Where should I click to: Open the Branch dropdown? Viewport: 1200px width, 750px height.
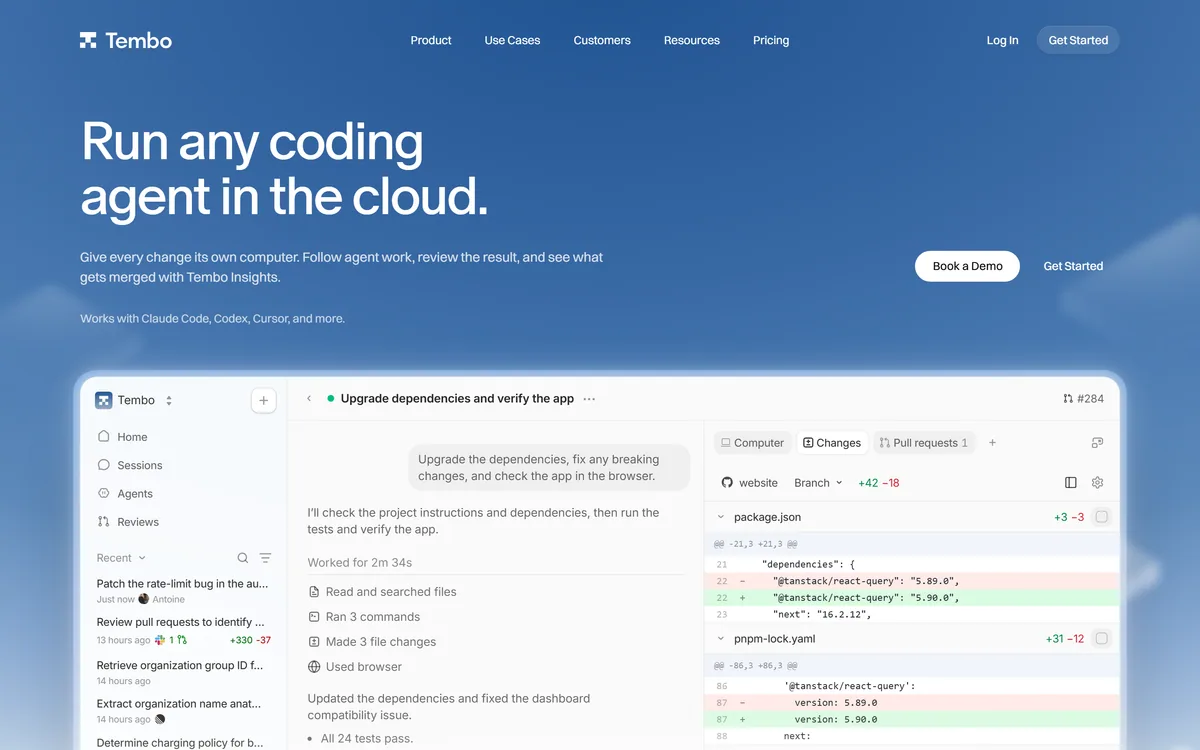(x=818, y=482)
